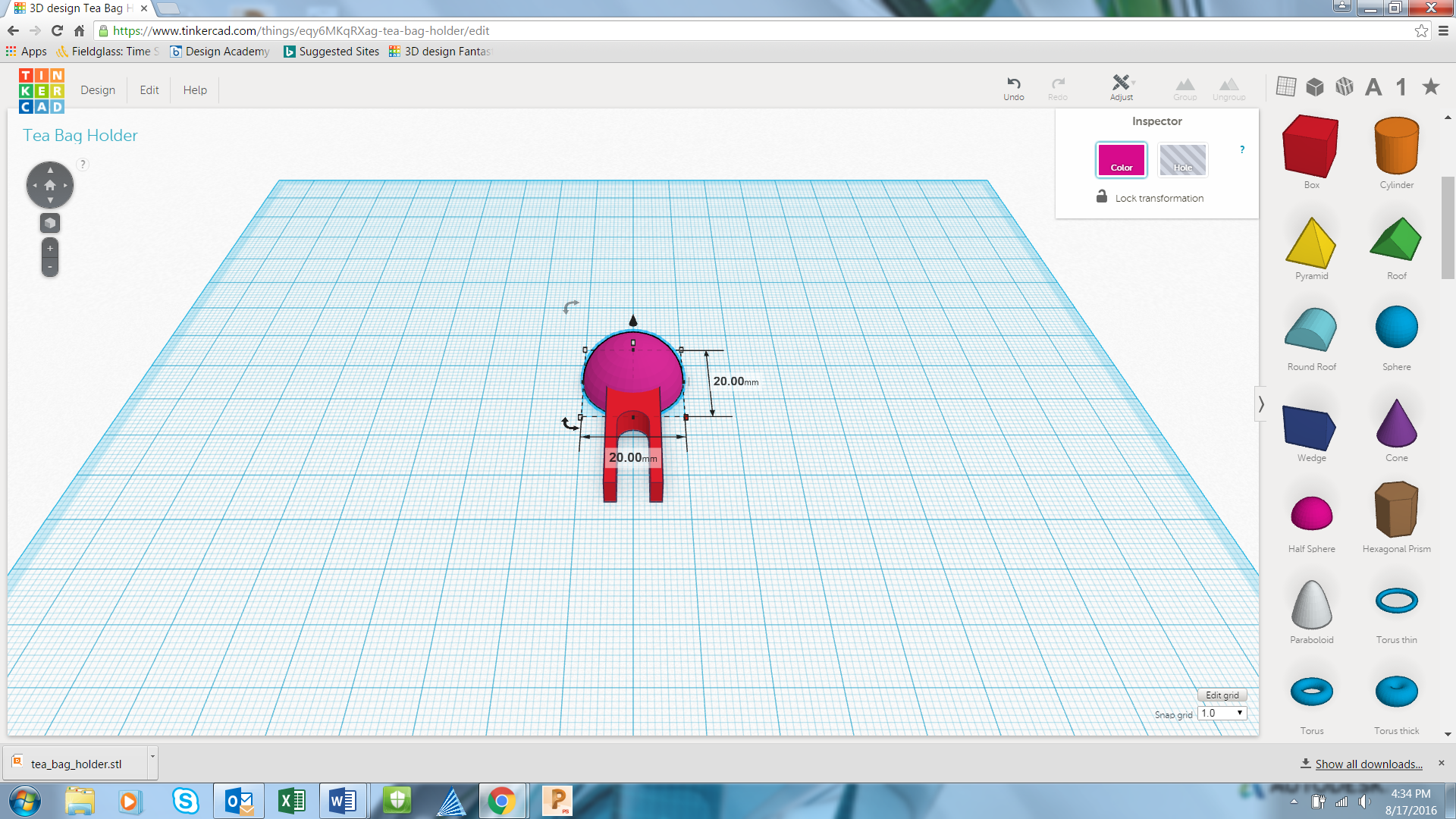The height and width of the screenshot is (819, 1456).
Task: Open the Design menu
Action: click(98, 89)
